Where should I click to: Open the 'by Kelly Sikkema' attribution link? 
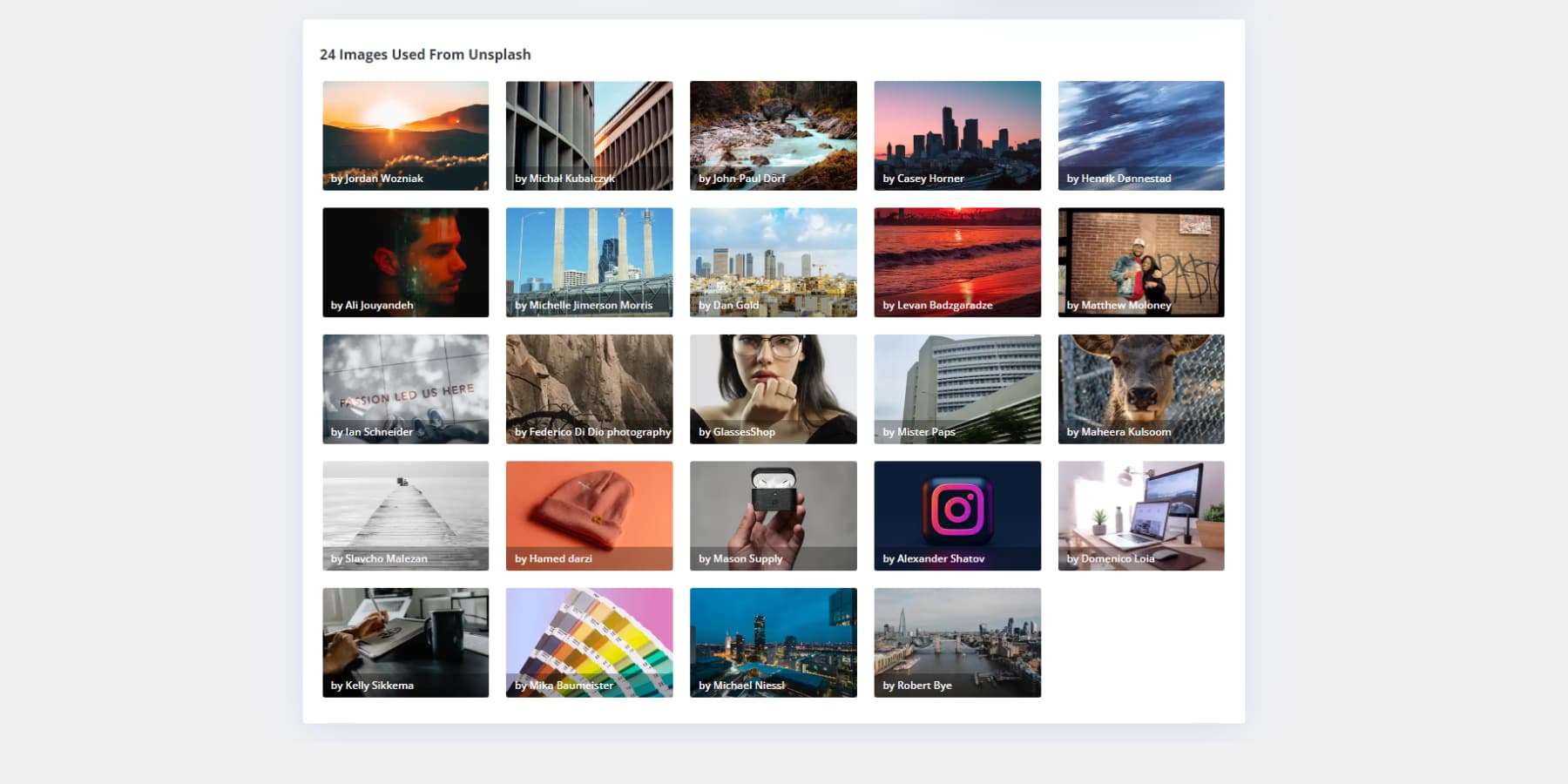point(370,686)
